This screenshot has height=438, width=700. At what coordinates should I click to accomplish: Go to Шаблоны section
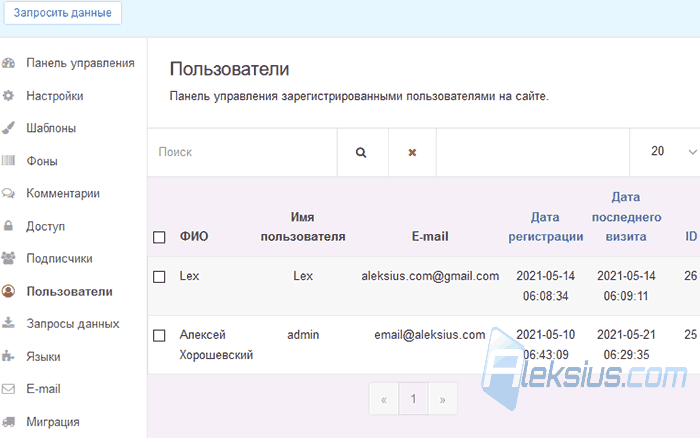pos(51,128)
